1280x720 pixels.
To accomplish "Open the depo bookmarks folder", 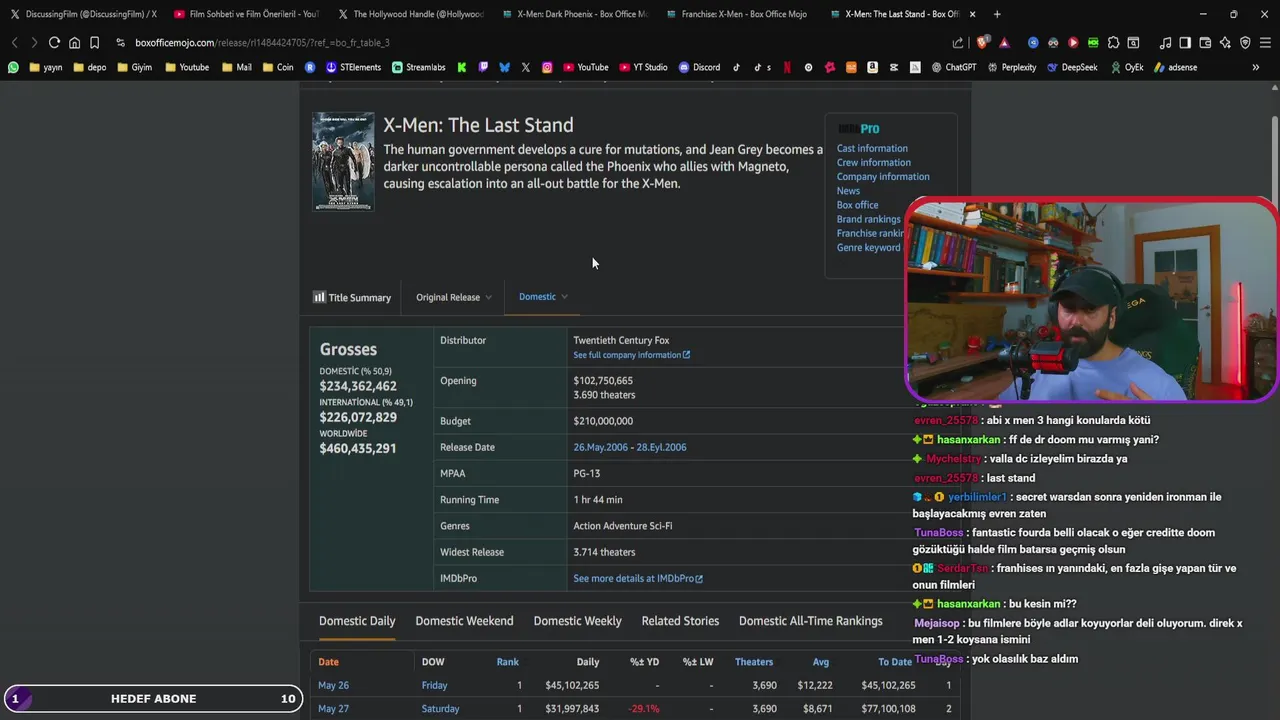I will [89, 67].
